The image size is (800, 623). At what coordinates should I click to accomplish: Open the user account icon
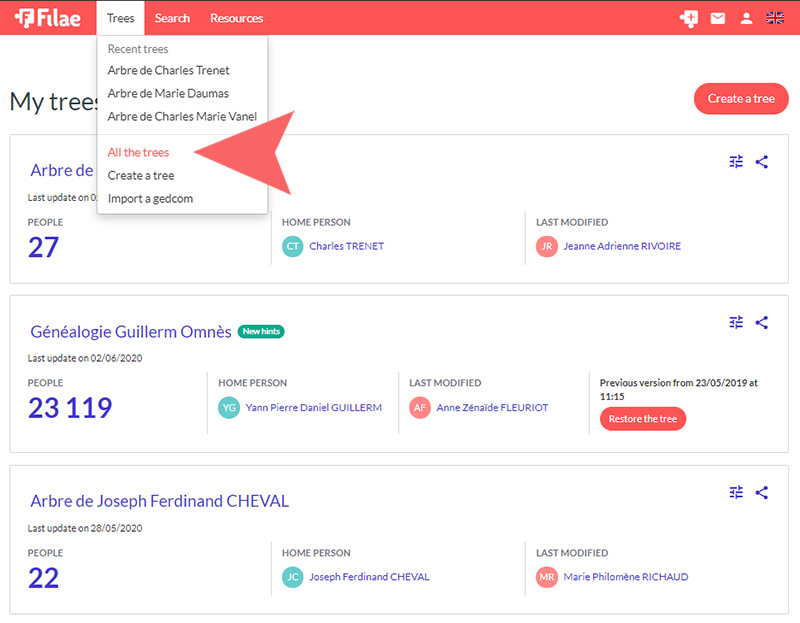(746, 18)
